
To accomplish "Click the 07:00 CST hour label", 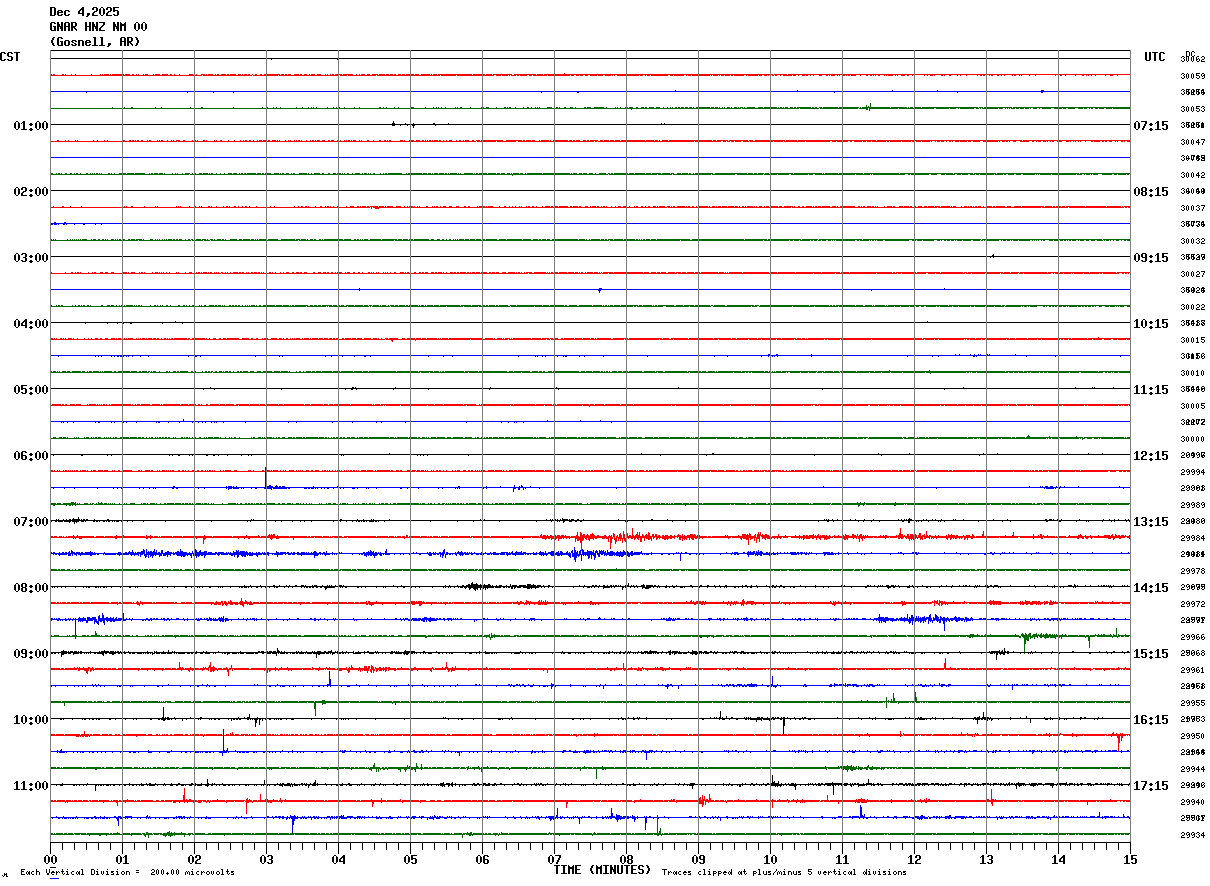I will (x=31, y=522).
